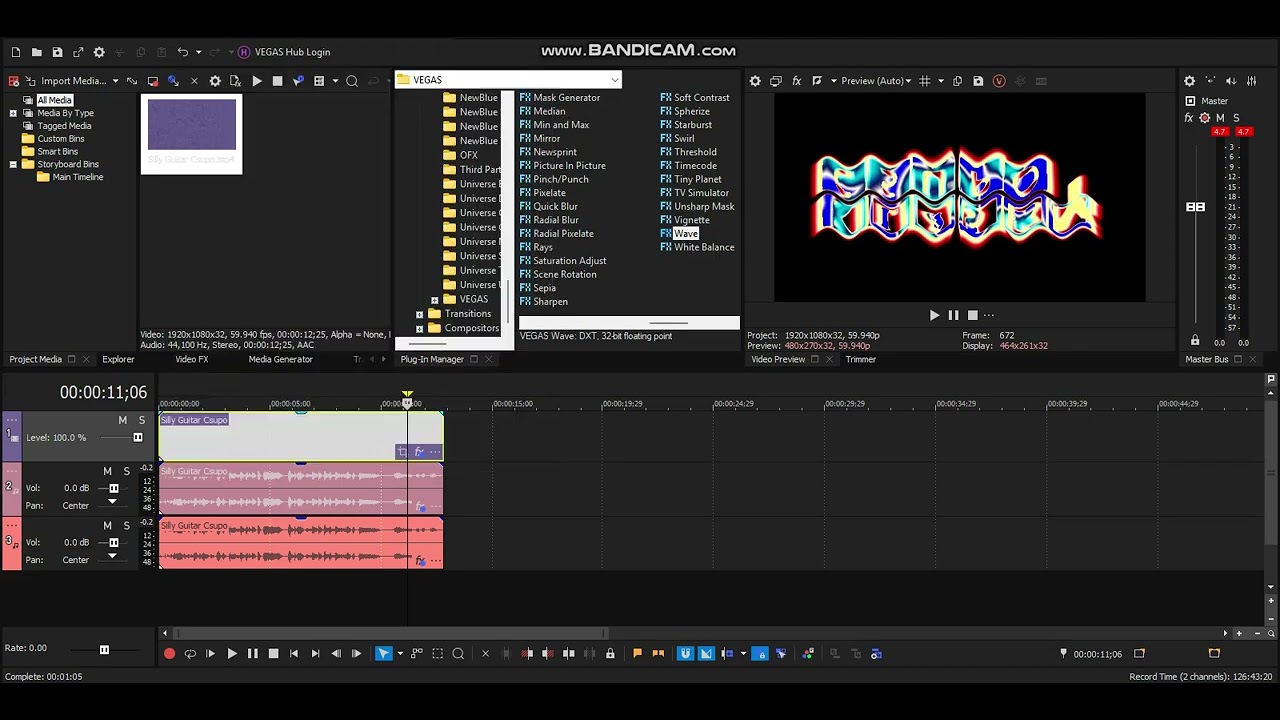This screenshot has width=1280, height=720.
Task: Solo video track 1
Action: (141, 420)
